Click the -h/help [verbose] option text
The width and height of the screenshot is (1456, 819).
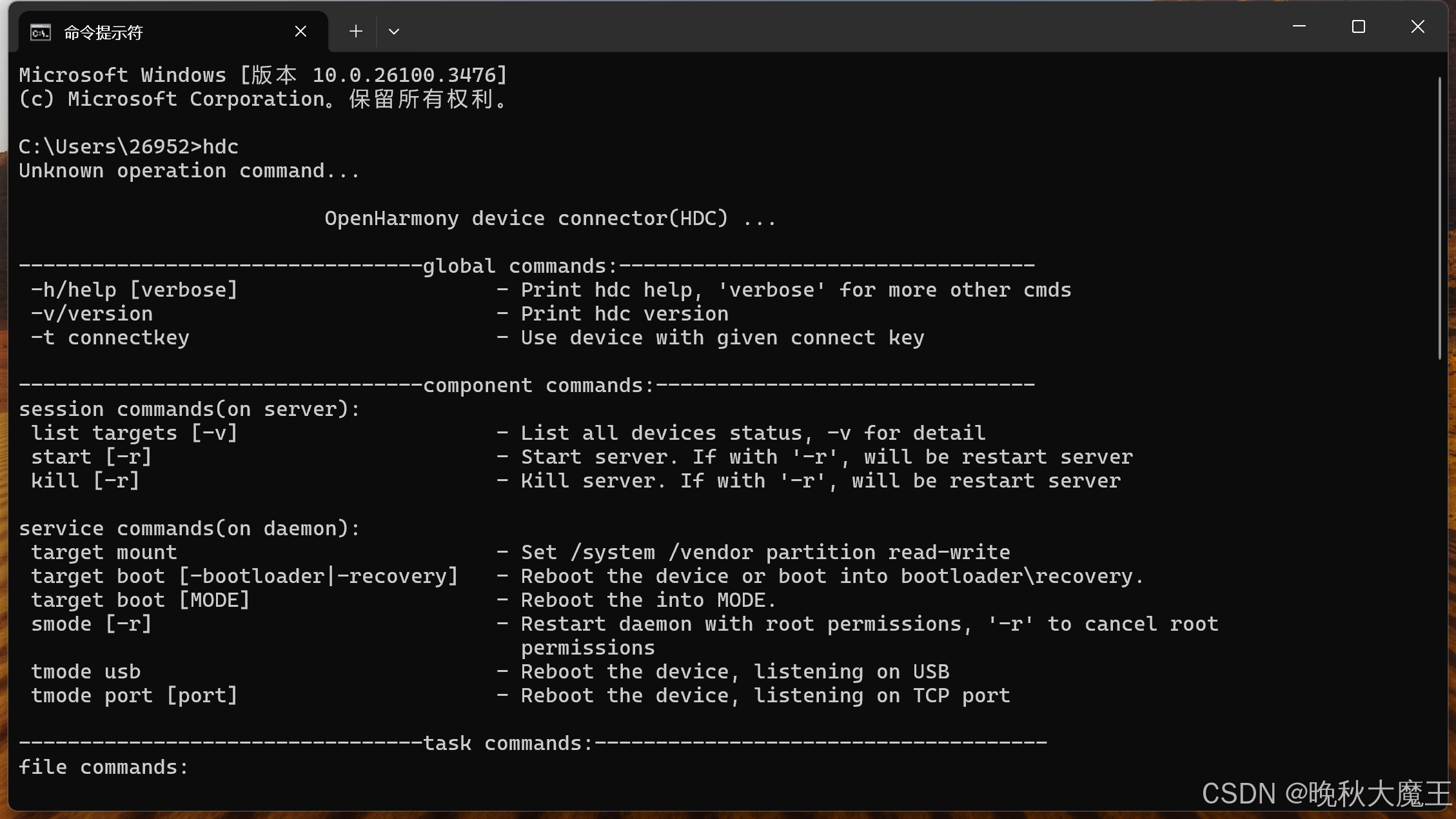click(134, 290)
